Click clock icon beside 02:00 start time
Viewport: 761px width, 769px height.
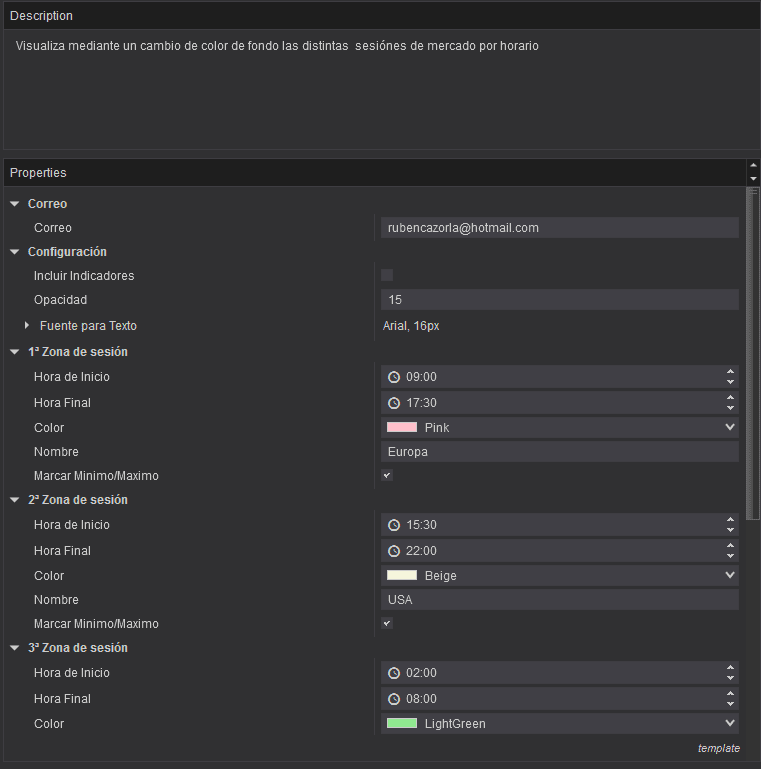tap(394, 673)
